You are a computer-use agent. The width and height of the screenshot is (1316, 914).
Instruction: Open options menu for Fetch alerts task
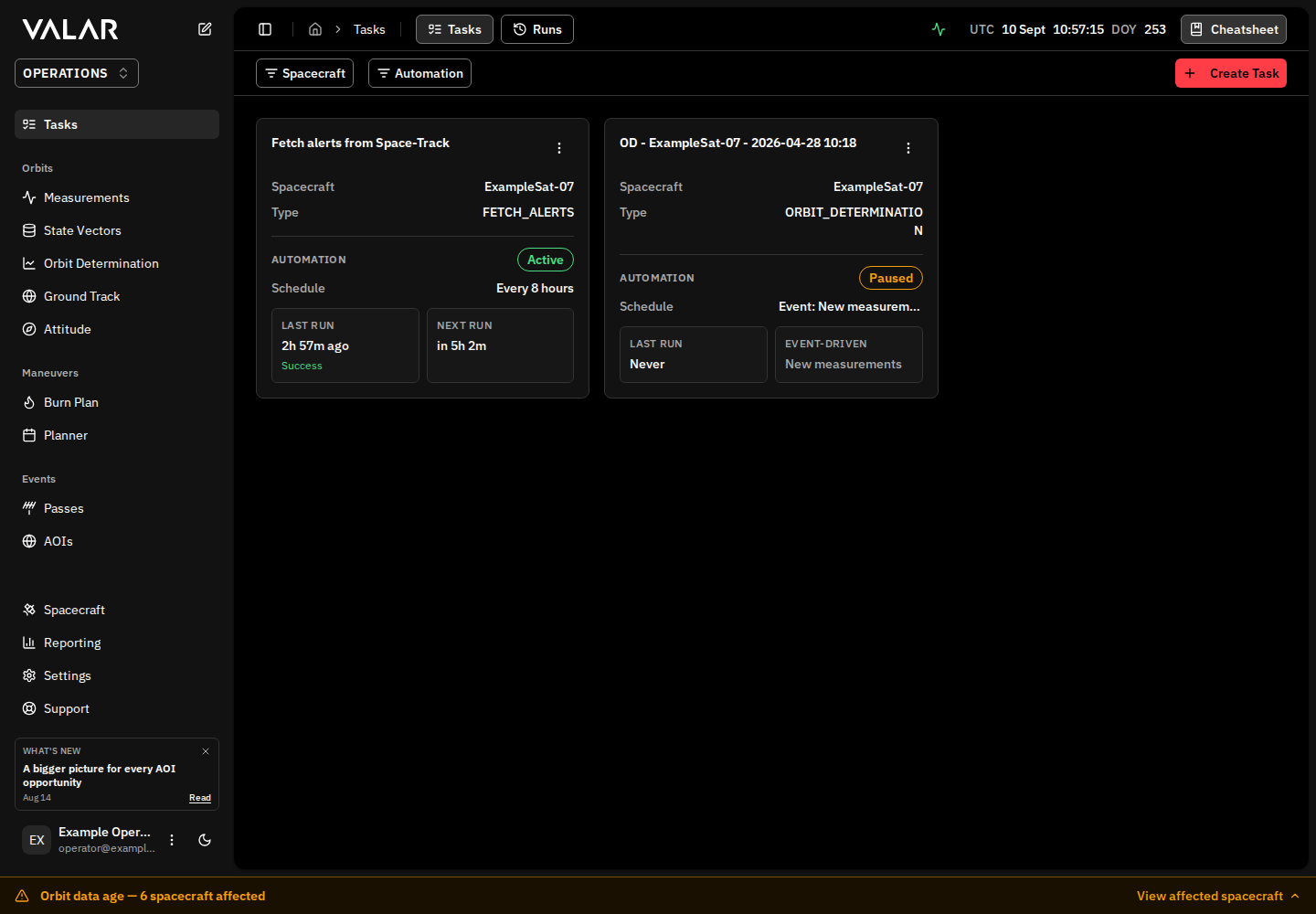[x=559, y=148]
